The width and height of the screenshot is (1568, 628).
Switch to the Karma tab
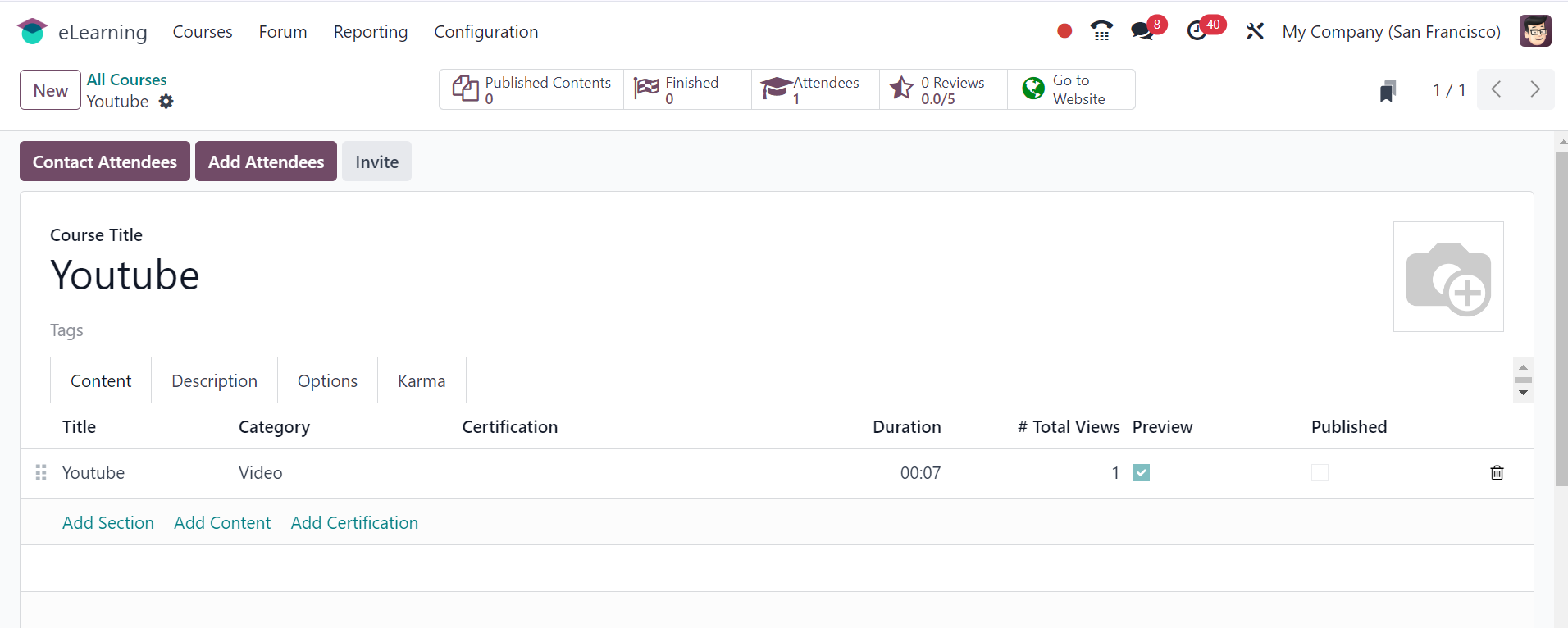click(422, 381)
